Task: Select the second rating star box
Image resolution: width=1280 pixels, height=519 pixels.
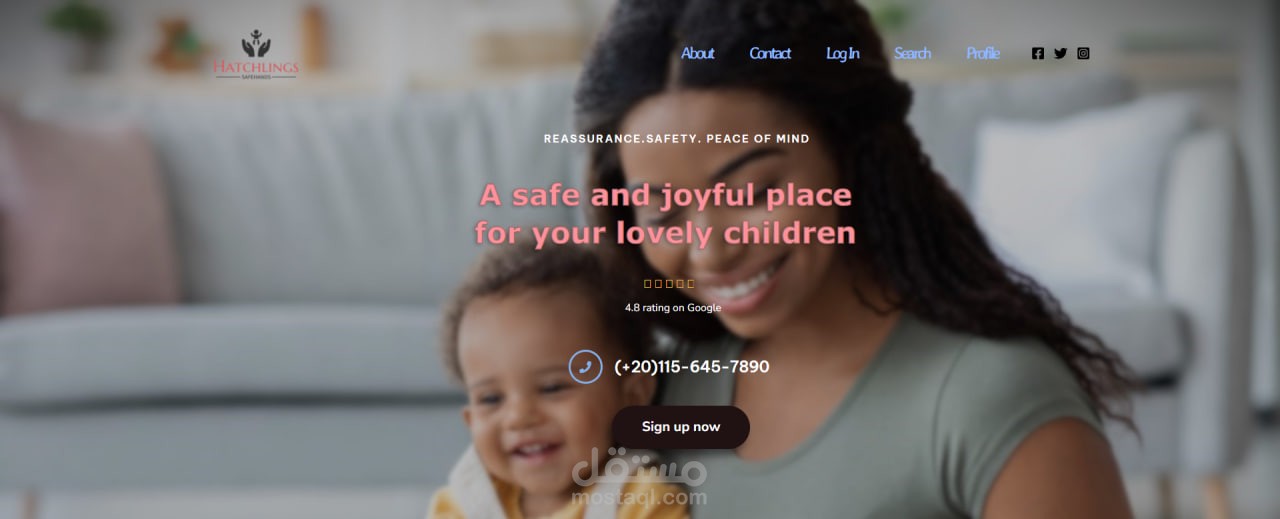Action: (658, 284)
